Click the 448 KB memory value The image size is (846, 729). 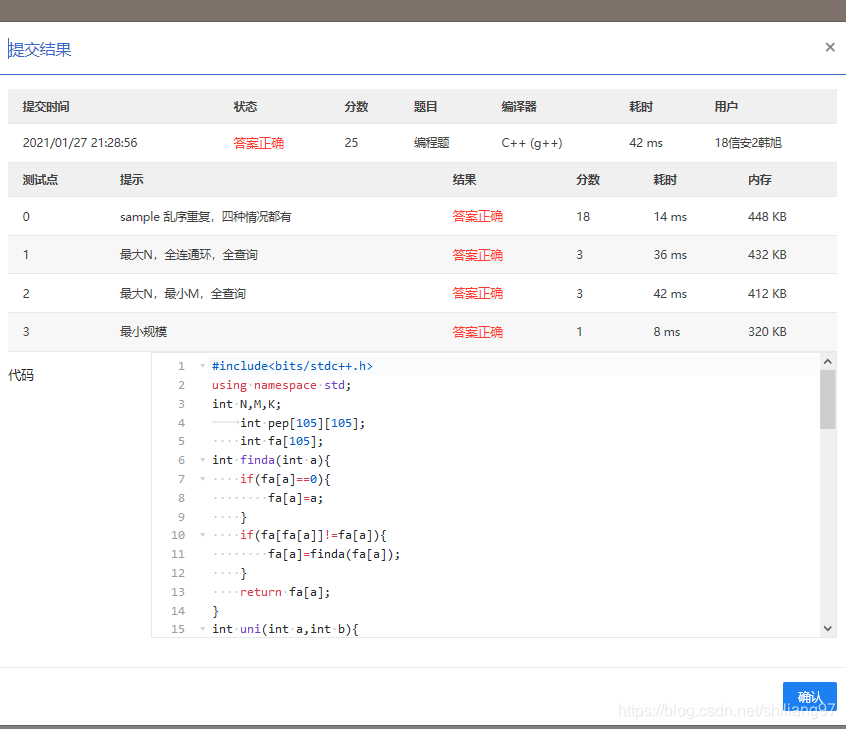pyautogui.click(x=767, y=216)
